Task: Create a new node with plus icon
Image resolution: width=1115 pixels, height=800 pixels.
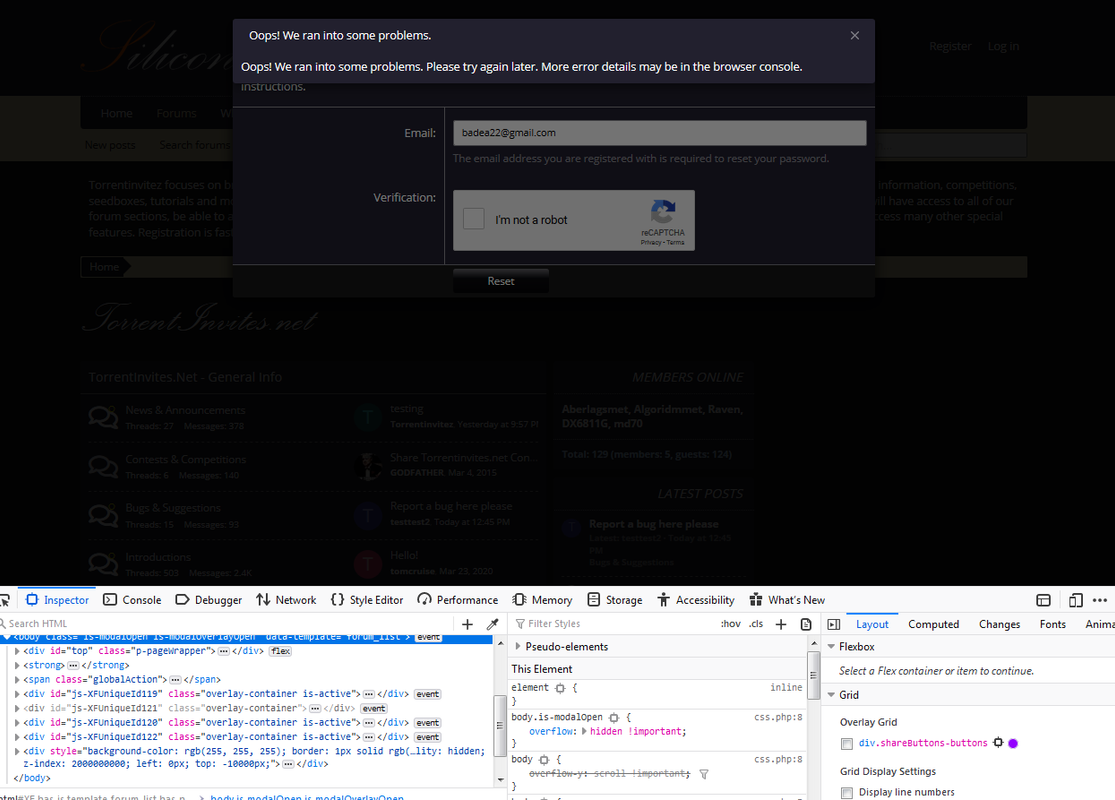Action: pos(467,624)
